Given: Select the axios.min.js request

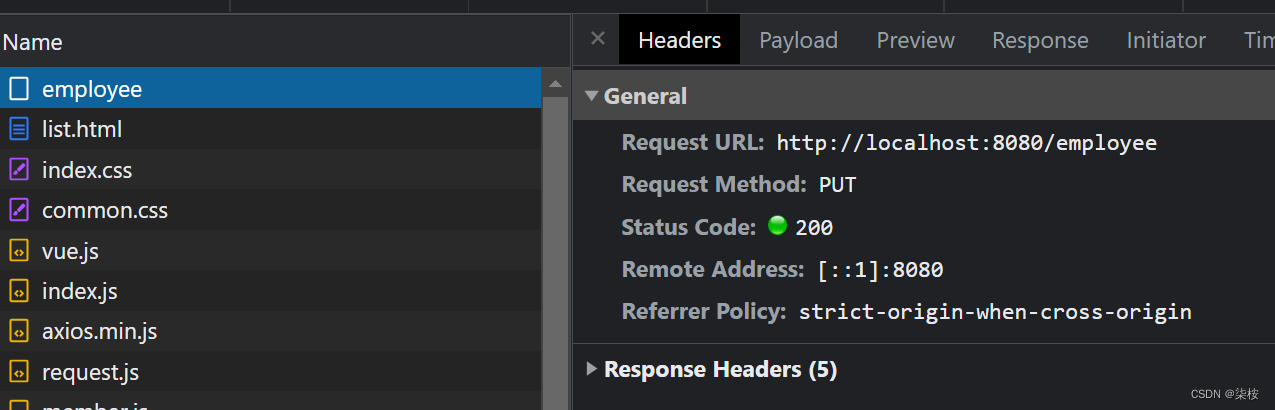Looking at the screenshot, I should coord(271,331).
